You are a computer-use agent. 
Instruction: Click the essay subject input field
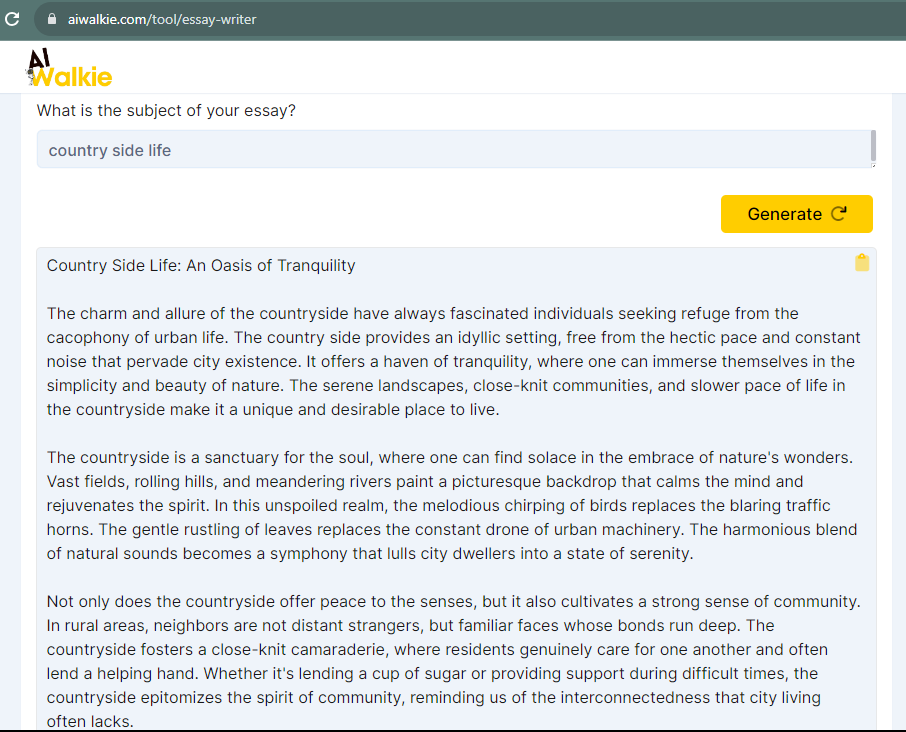pyautogui.click(x=456, y=150)
